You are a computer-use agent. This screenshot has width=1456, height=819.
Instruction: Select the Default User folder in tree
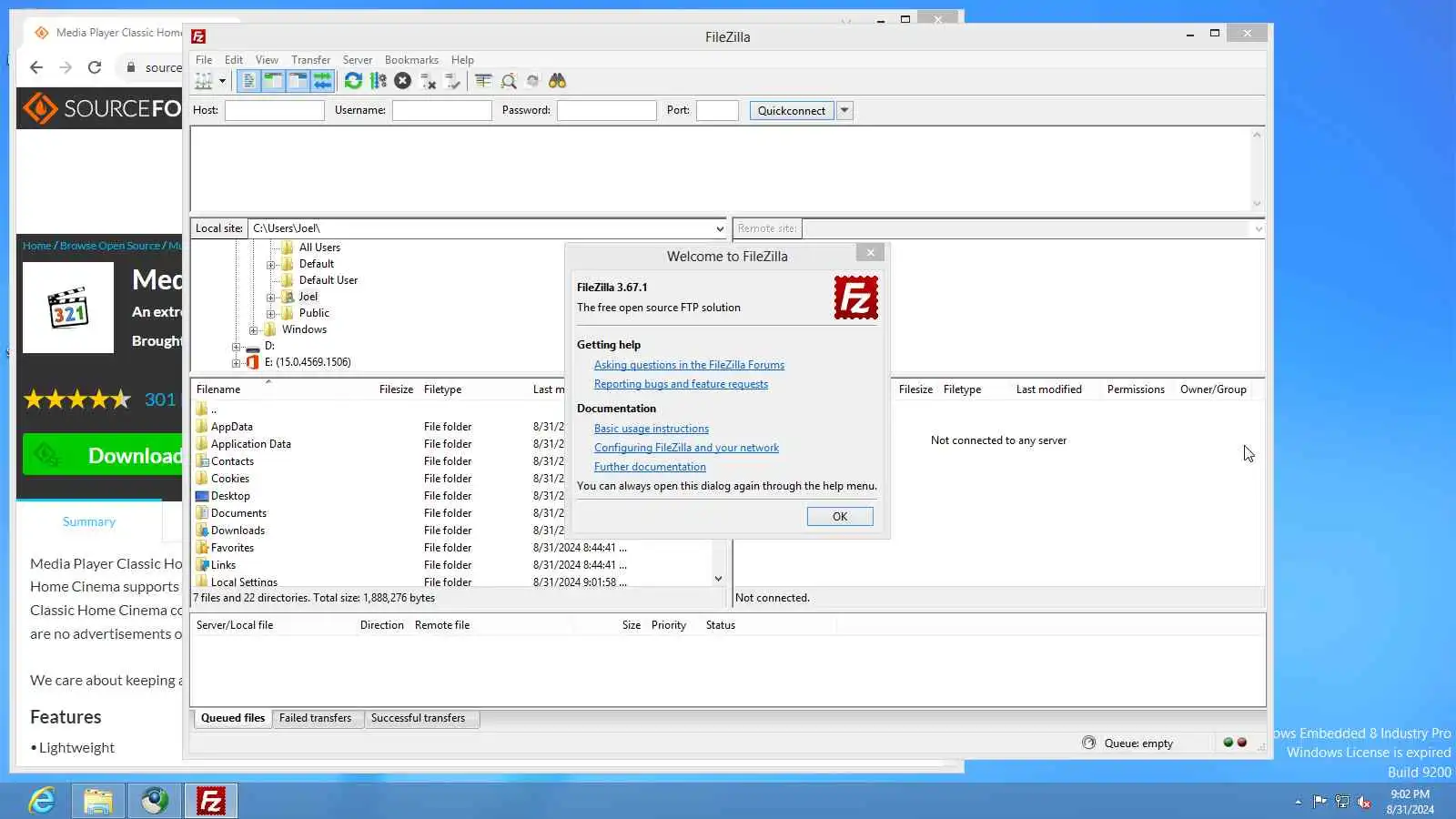(x=329, y=280)
